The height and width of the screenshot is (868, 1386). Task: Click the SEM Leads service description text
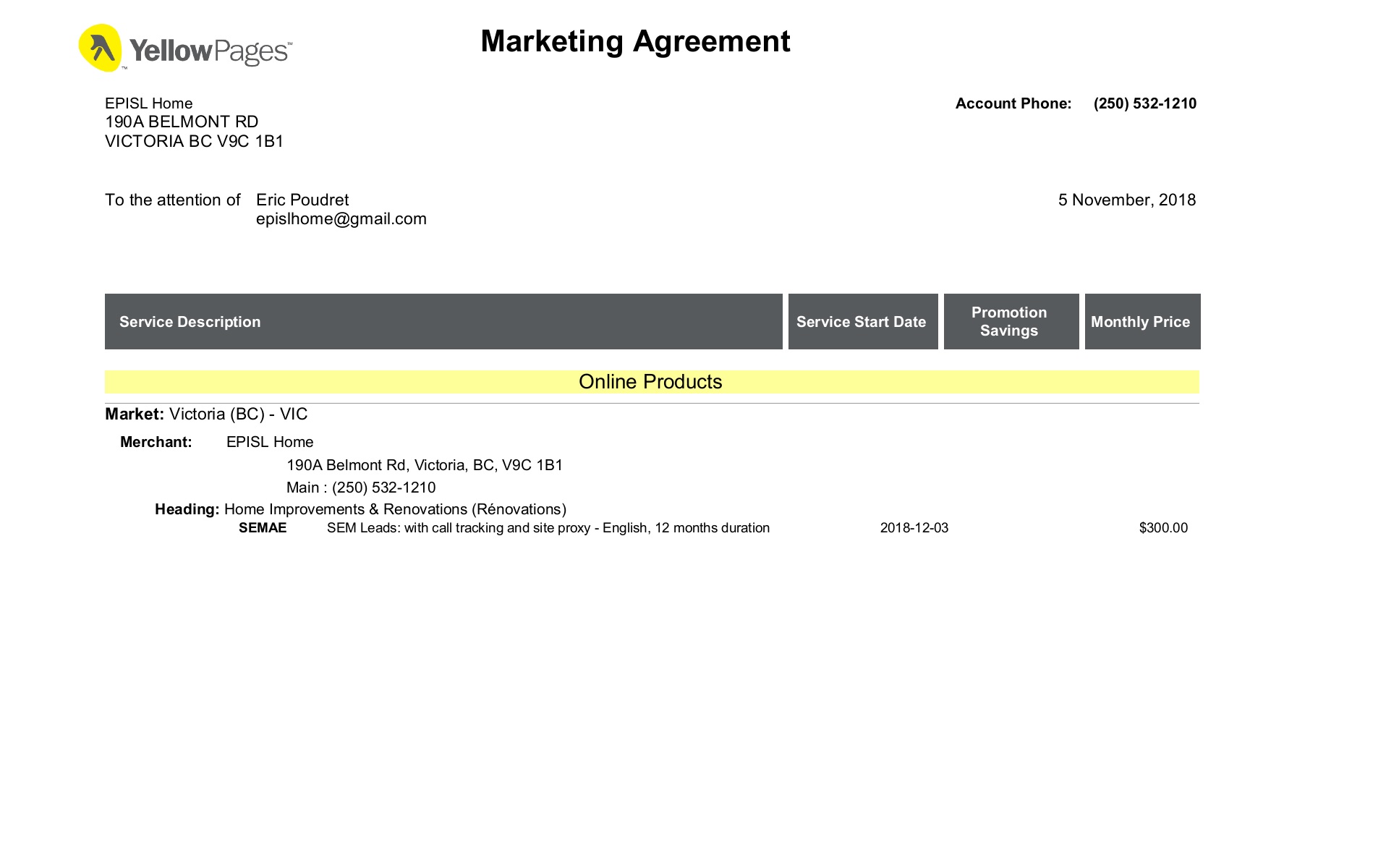548,528
